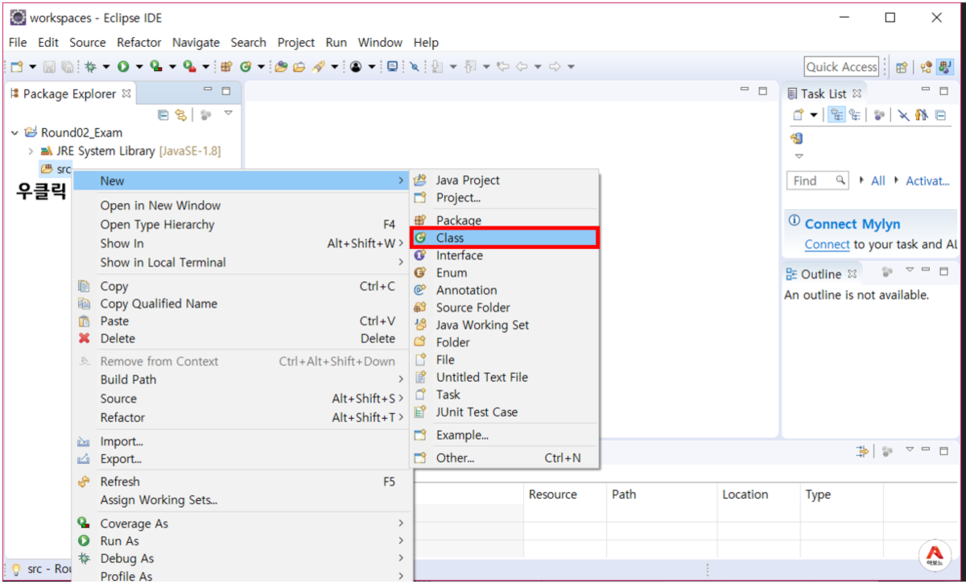This screenshot has width=966, height=584.
Task: Select the Package Explorer tab
Action: click(70, 94)
